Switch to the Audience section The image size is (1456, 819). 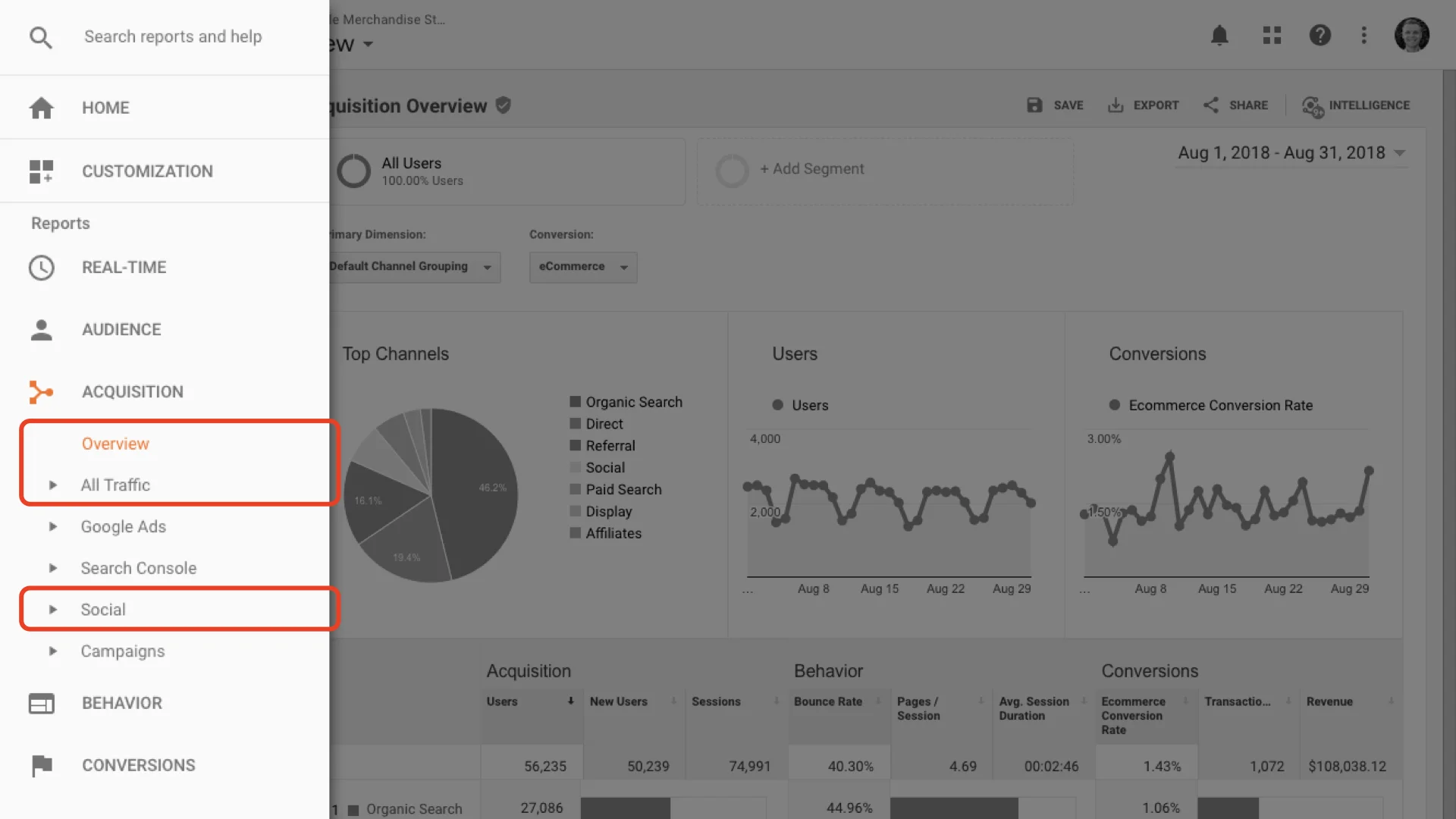coord(121,329)
